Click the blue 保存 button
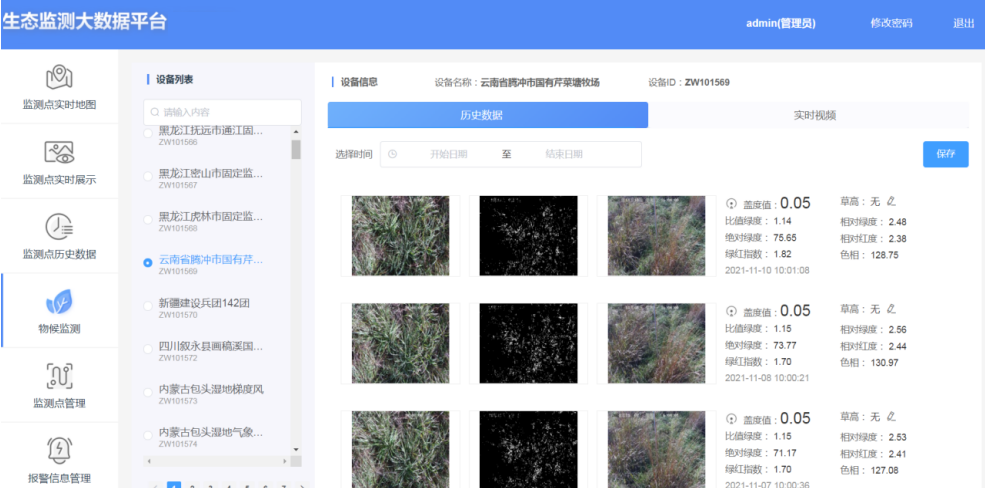The height and width of the screenshot is (488, 985). point(945,154)
